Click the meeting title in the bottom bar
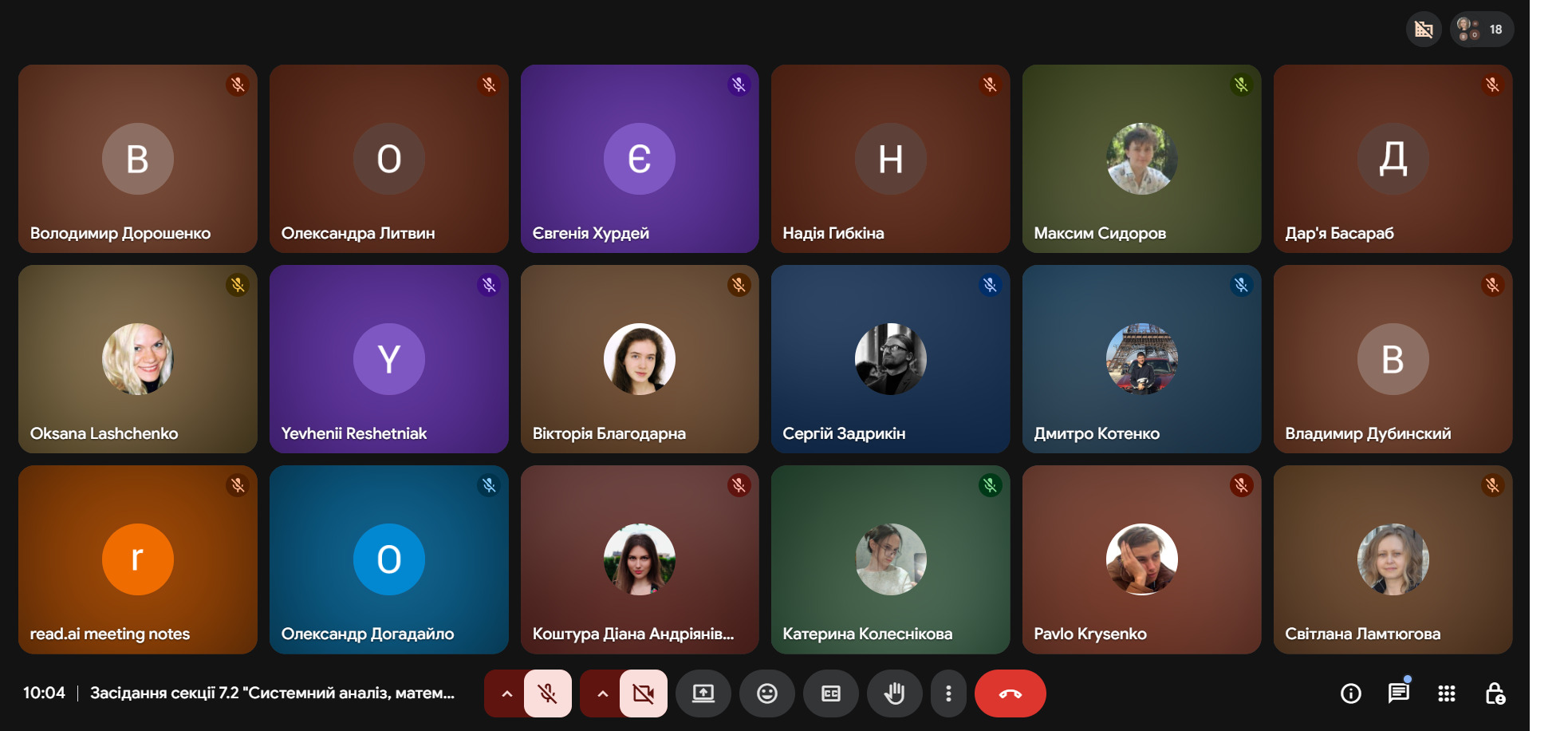The width and height of the screenshot is (1568, 731). tap(272, 693)
